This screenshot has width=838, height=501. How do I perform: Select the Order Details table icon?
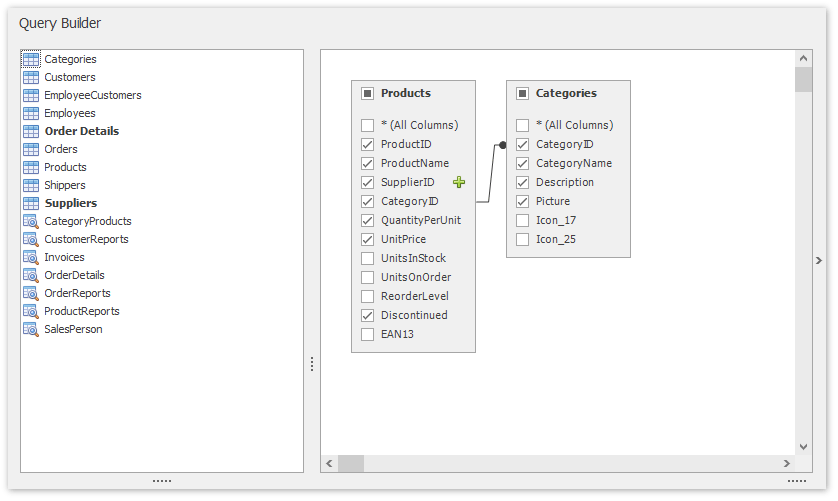click(31, 132)
